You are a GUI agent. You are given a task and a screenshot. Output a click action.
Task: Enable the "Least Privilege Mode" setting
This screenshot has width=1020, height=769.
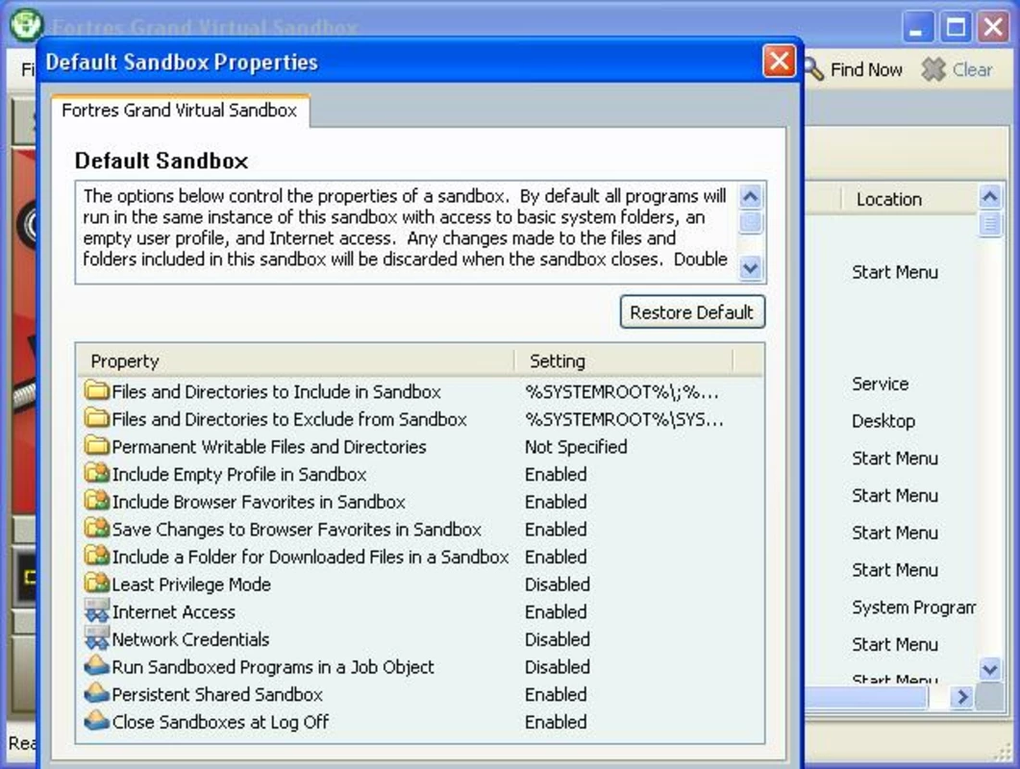coord(555,584)
